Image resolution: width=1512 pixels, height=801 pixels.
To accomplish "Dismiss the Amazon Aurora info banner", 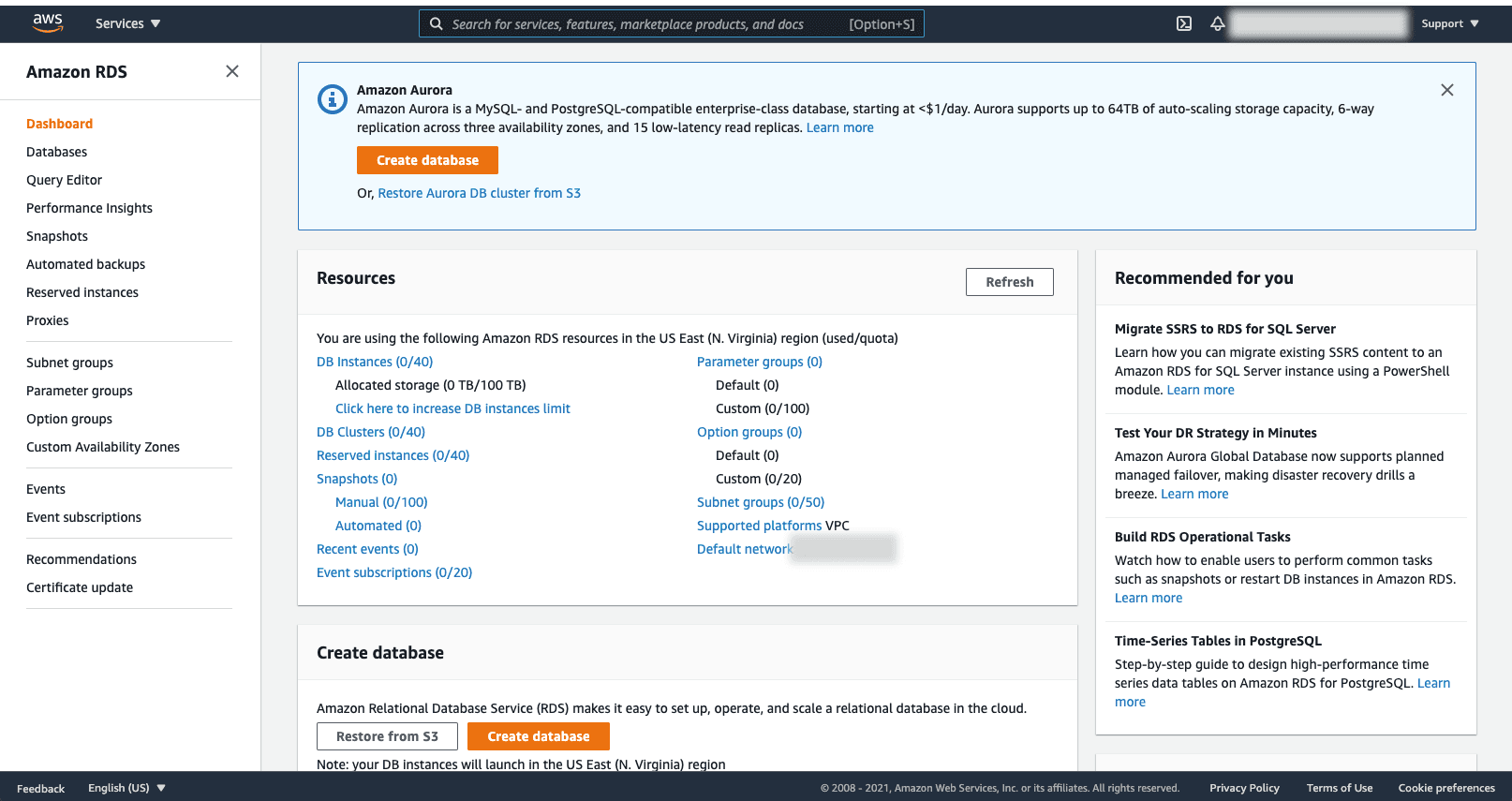I will coord(1447,90).
